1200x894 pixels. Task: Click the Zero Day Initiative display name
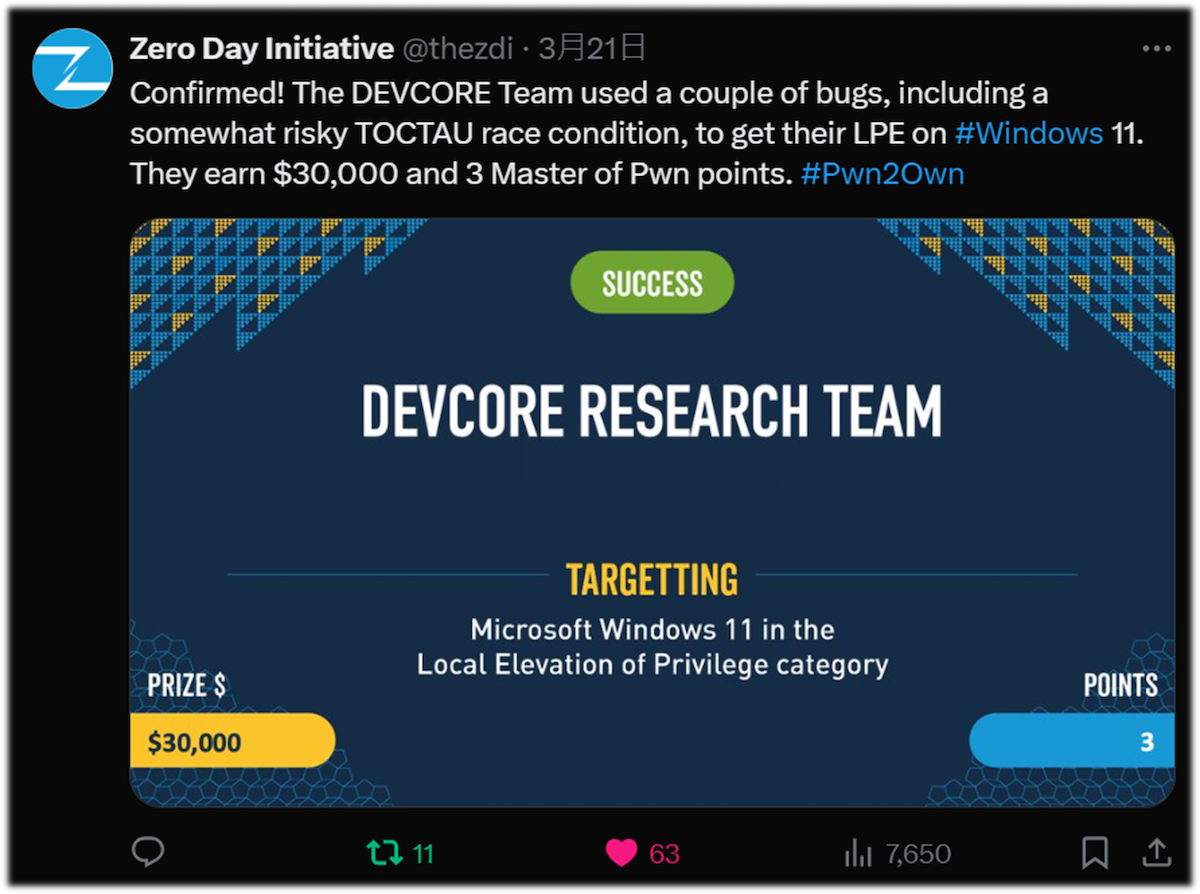click(x=261, y=47)
